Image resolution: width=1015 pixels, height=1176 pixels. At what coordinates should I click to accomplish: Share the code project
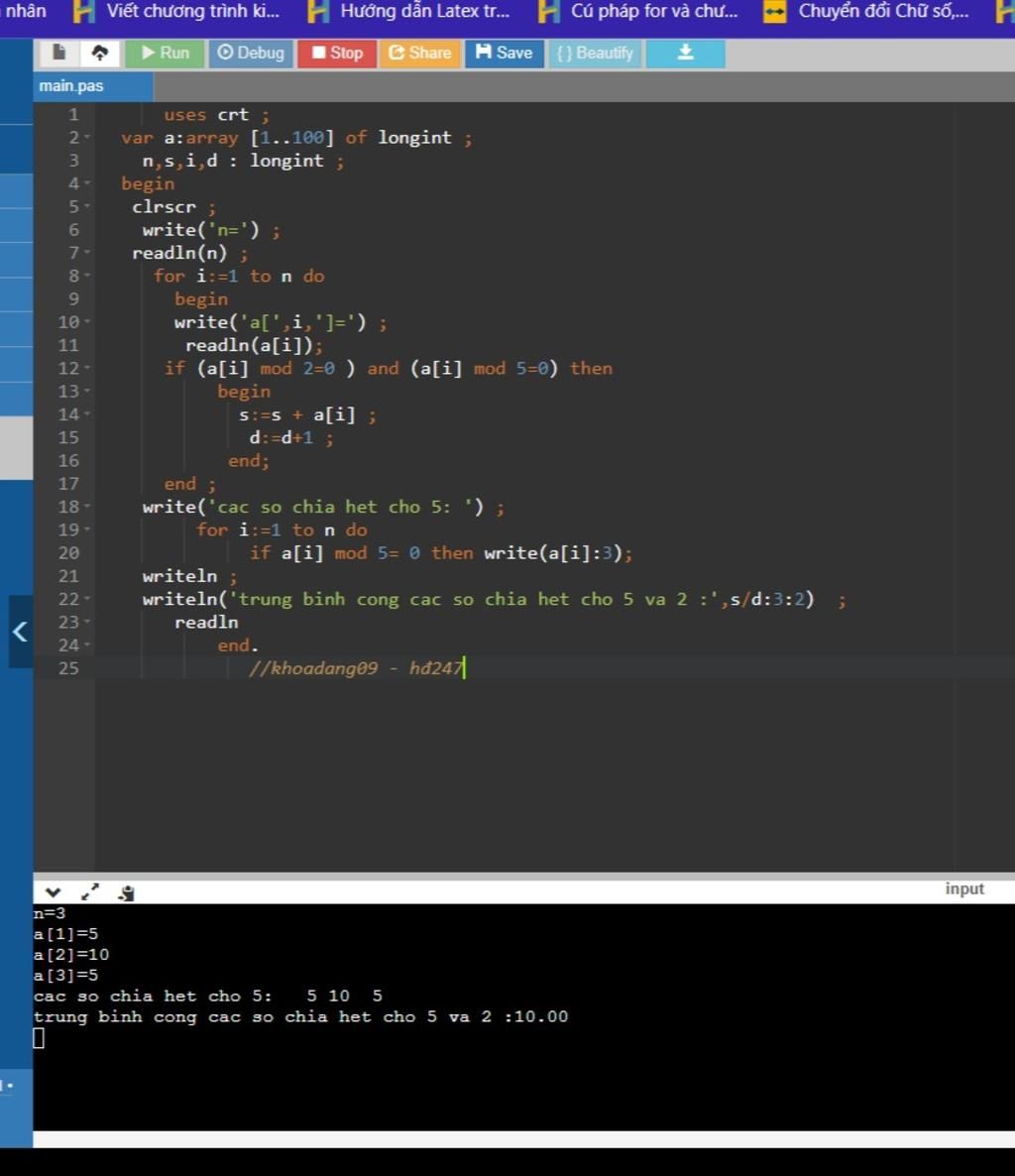420,54
